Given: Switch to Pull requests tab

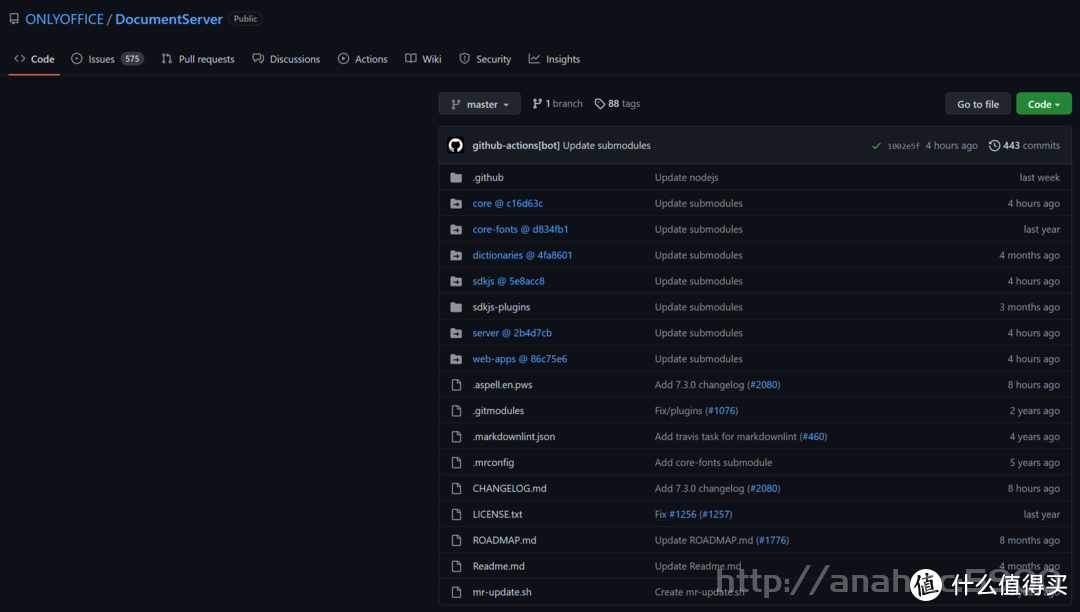Looking at the screenshot, I should [198, 59].
